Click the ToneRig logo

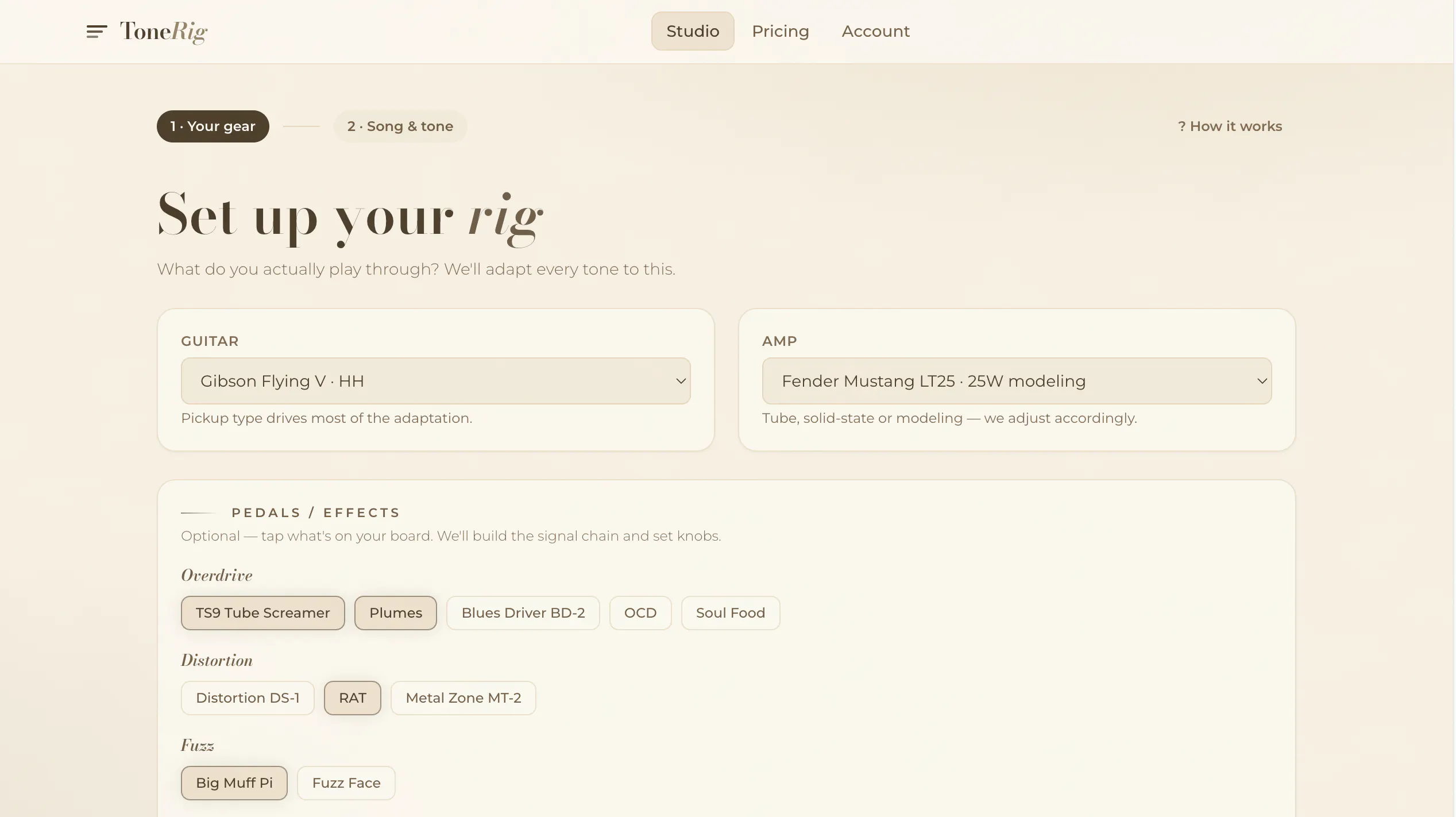(x=164, y=32)
